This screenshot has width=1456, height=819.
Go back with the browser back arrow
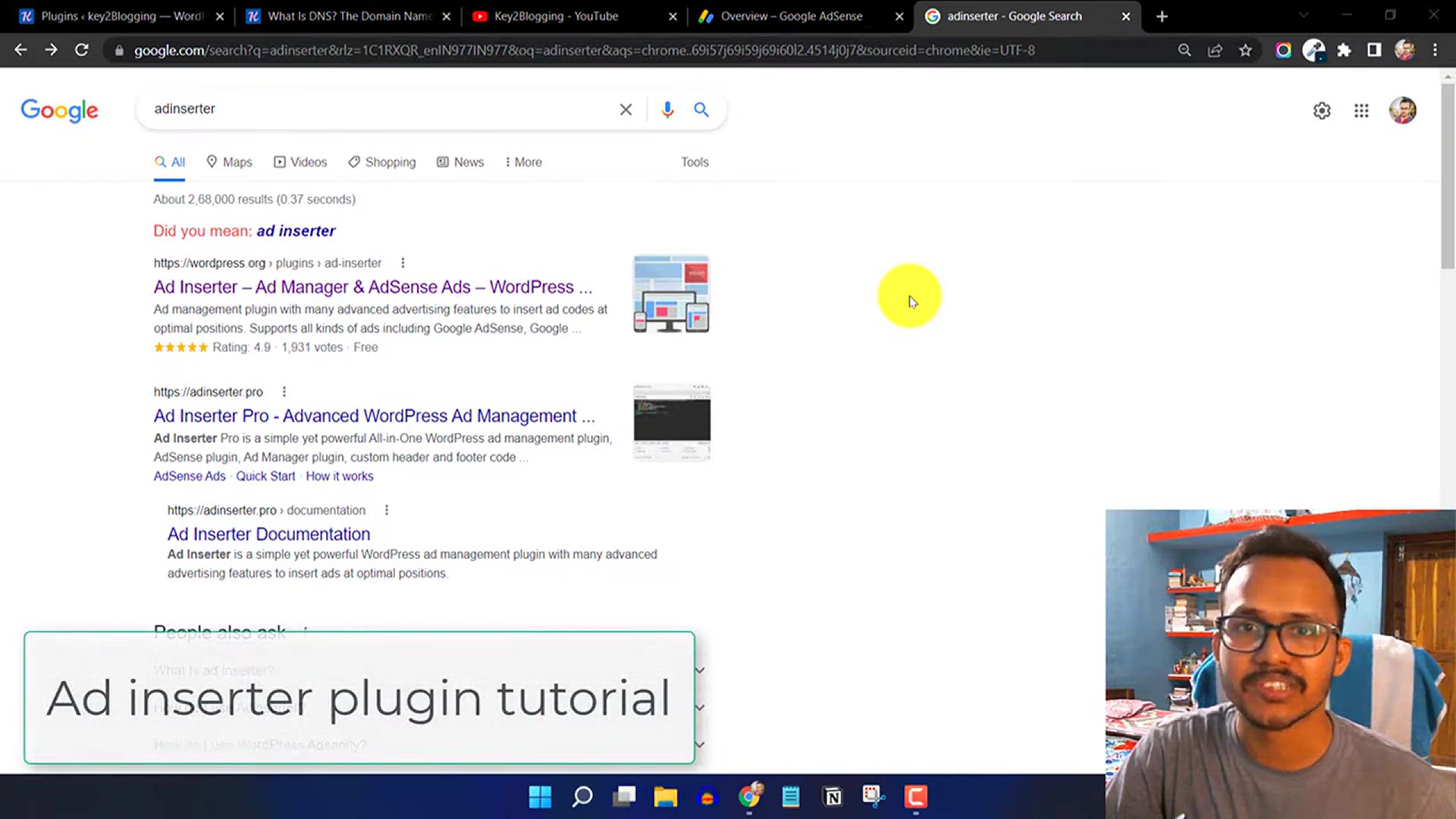pyautogui.click(x=20, y=50)
